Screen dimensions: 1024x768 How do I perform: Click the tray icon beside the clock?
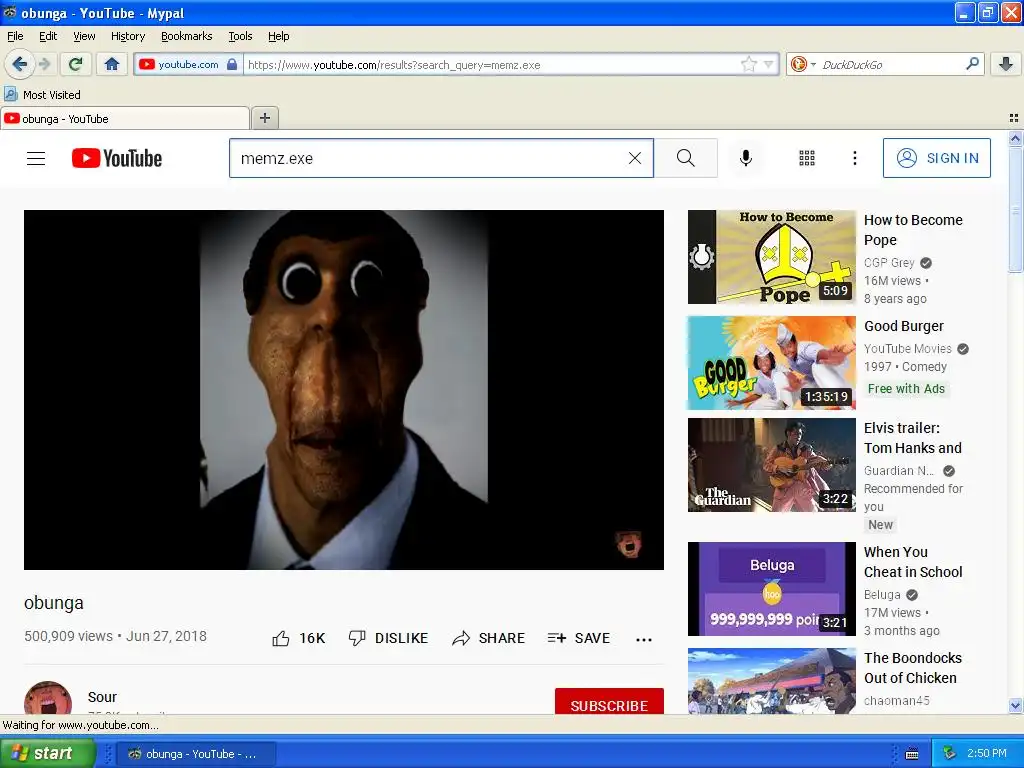[950, 754]
